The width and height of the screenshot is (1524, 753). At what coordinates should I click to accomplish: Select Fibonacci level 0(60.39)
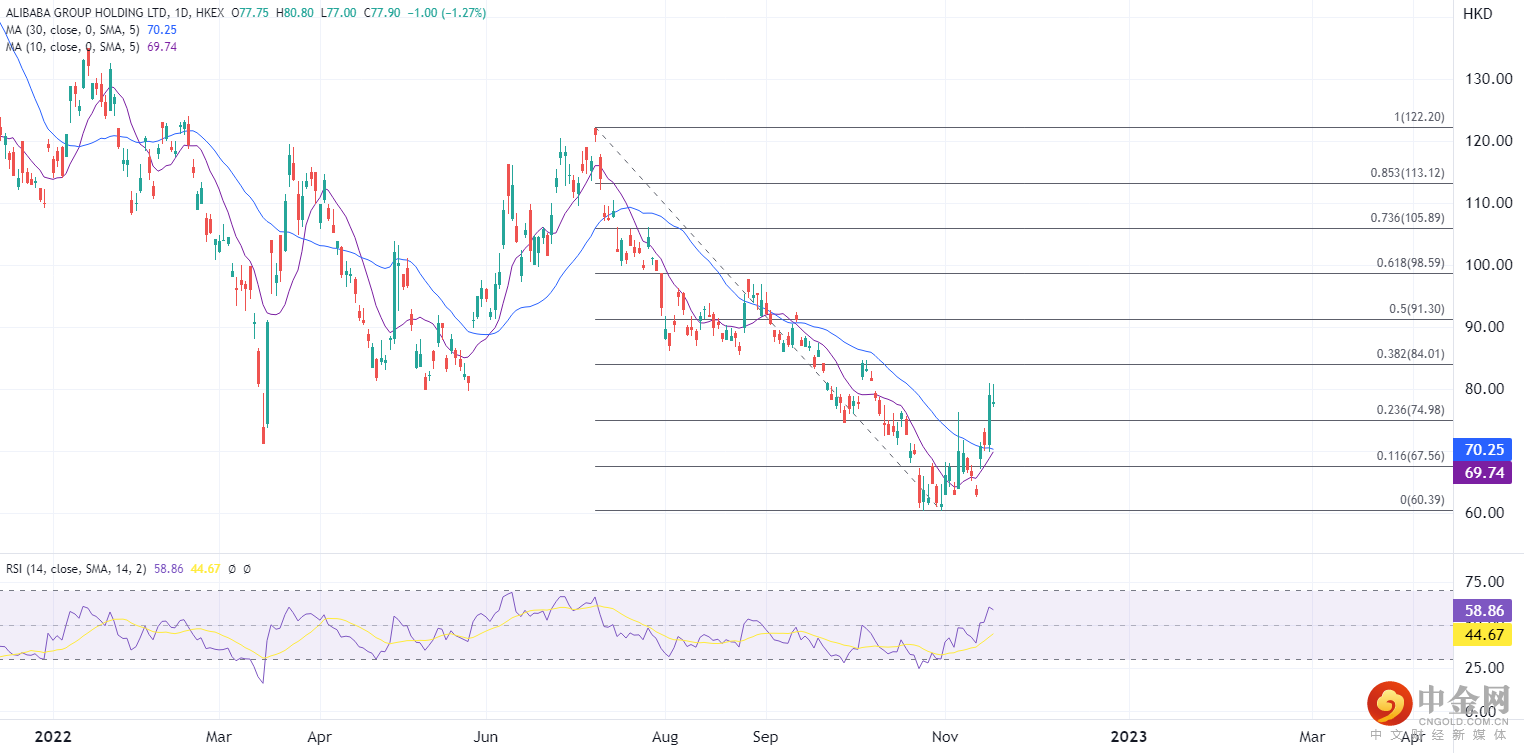pos(1422,500)
